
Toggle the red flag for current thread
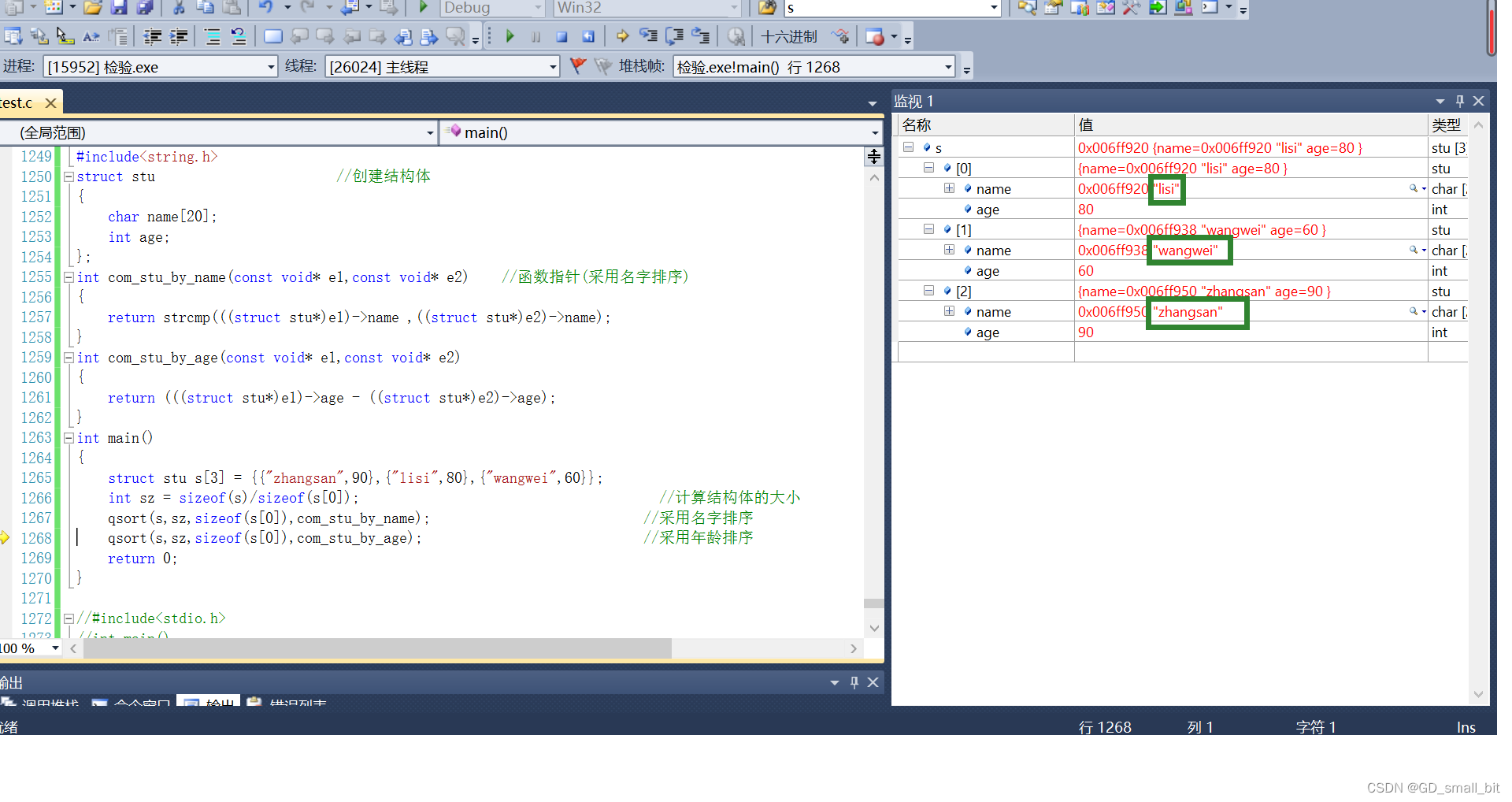coord(578,66)
